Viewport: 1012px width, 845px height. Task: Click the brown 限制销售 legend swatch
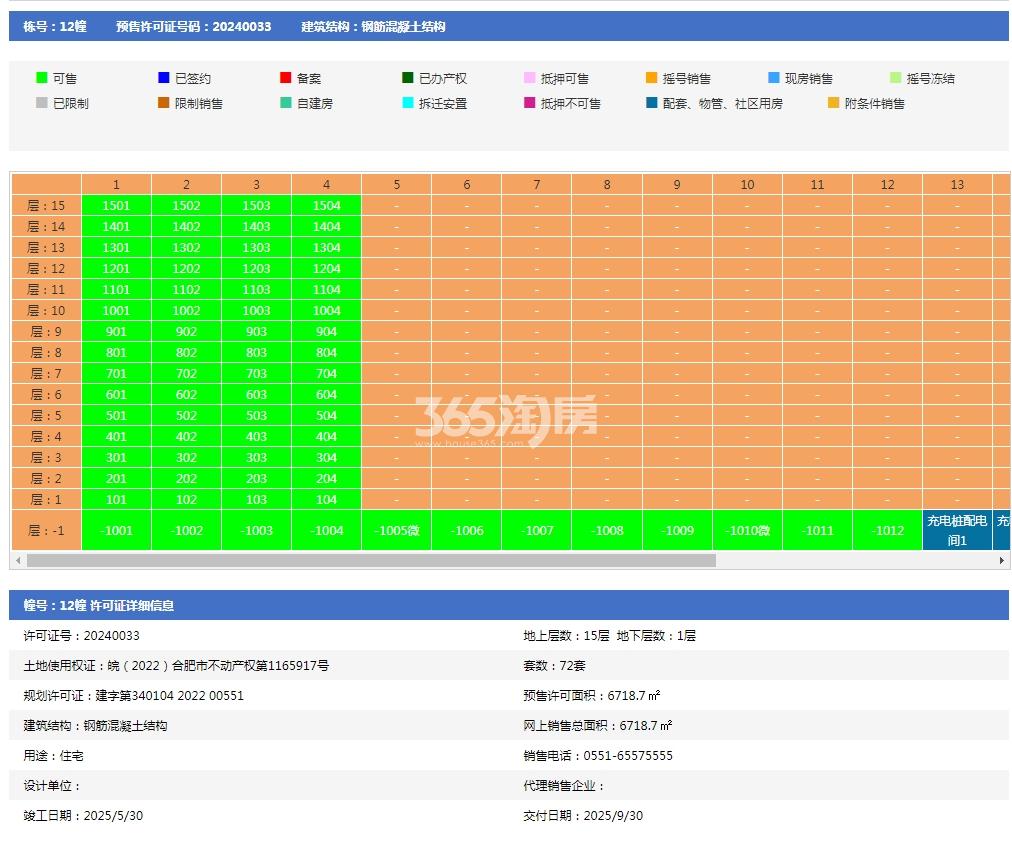tap(164, 103)
